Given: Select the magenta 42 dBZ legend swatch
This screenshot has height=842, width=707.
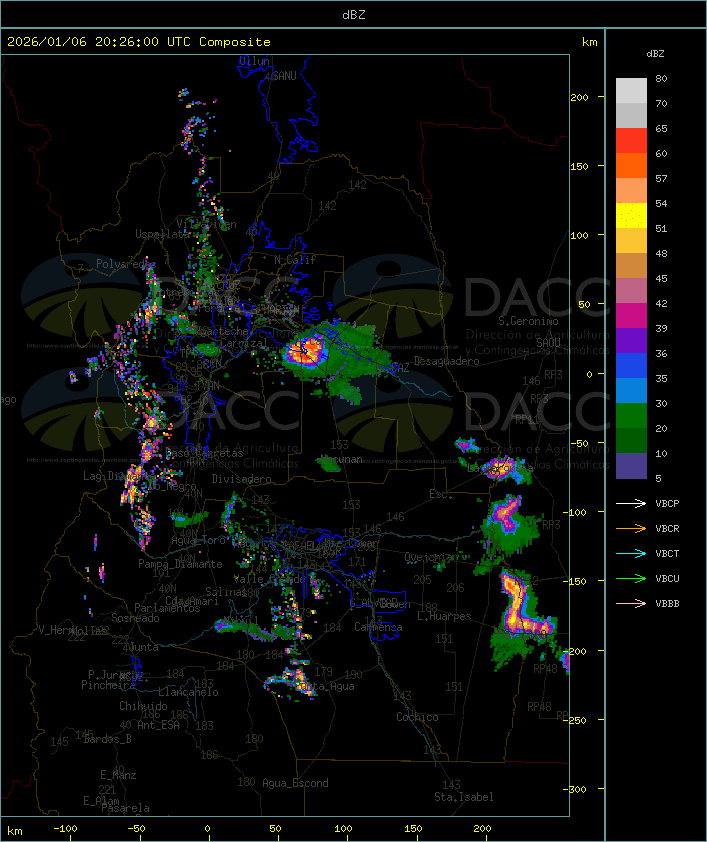Looking at the screenshot, I should (631, 316).
